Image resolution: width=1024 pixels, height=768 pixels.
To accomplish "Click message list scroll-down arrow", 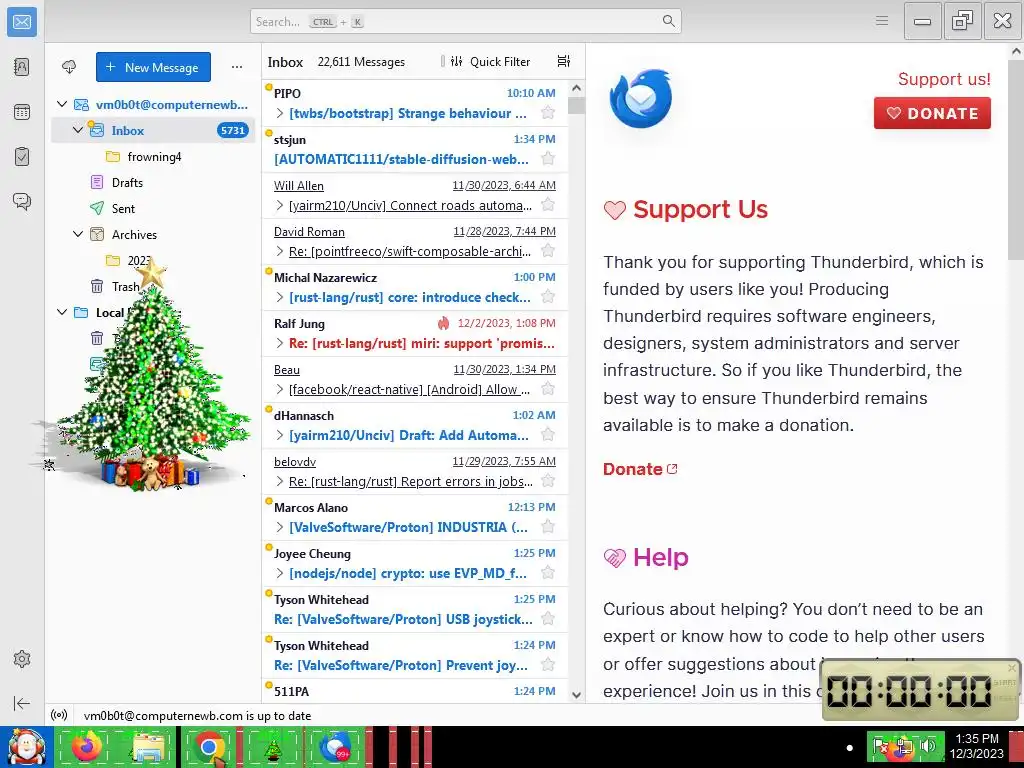I will 576,695.
